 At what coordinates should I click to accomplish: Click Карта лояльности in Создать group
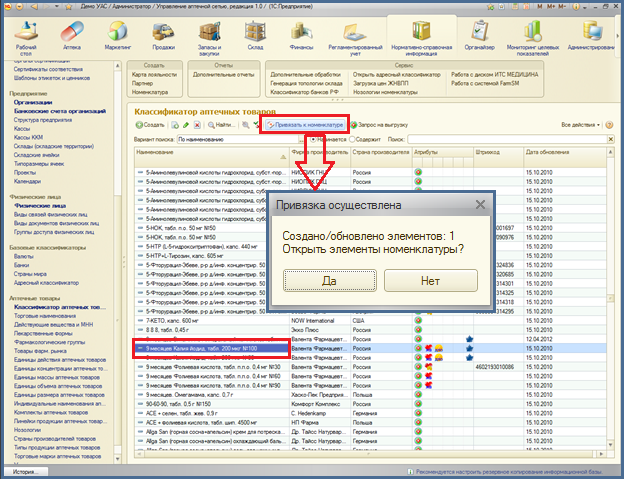tap(154, 74)
